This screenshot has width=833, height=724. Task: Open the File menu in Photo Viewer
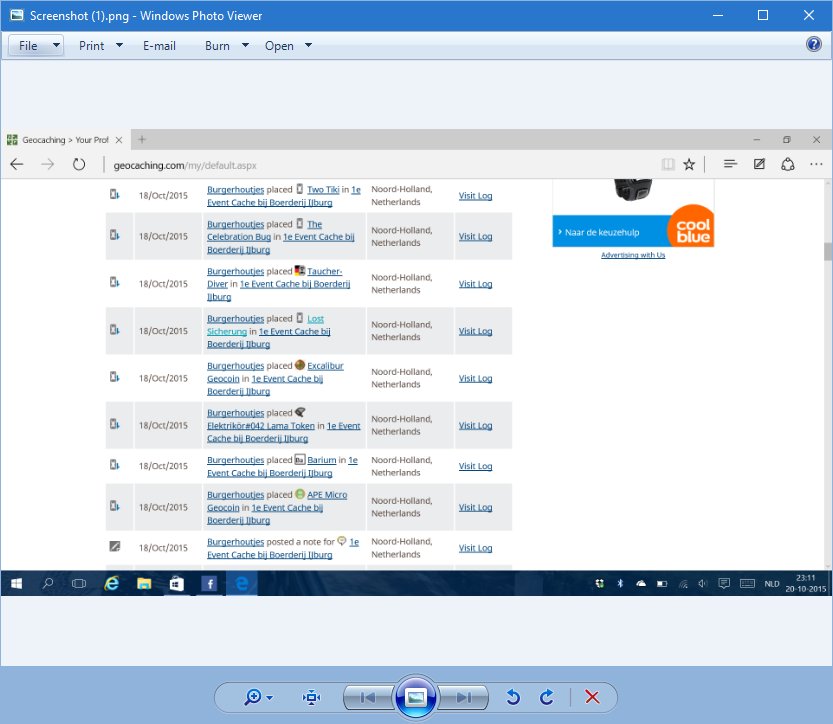28,46
